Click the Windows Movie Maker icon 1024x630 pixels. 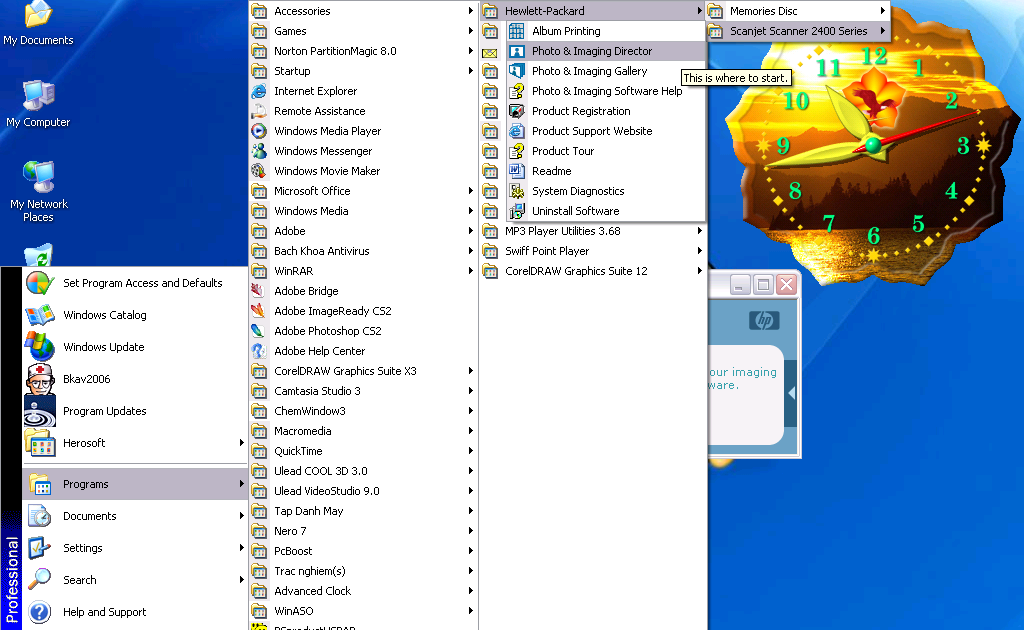coord(259,171)
